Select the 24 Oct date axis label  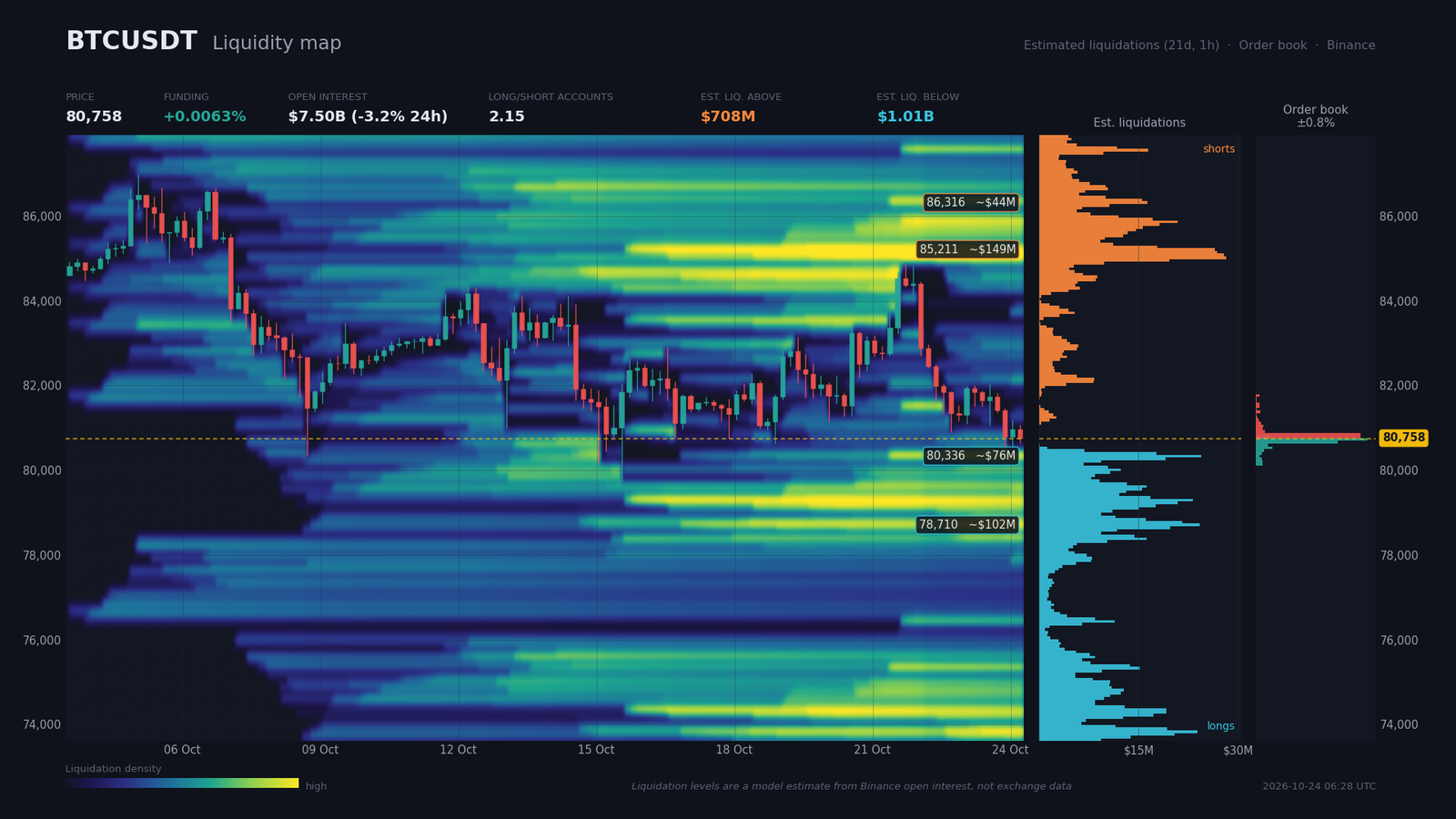tap(1010, 750)
